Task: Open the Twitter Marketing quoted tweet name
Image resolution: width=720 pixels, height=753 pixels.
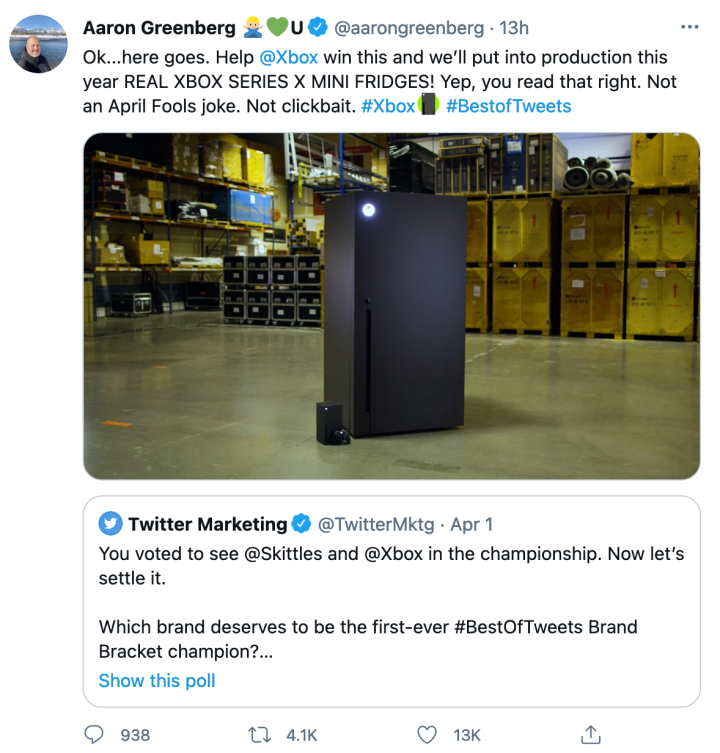Action: coord(207,524)
